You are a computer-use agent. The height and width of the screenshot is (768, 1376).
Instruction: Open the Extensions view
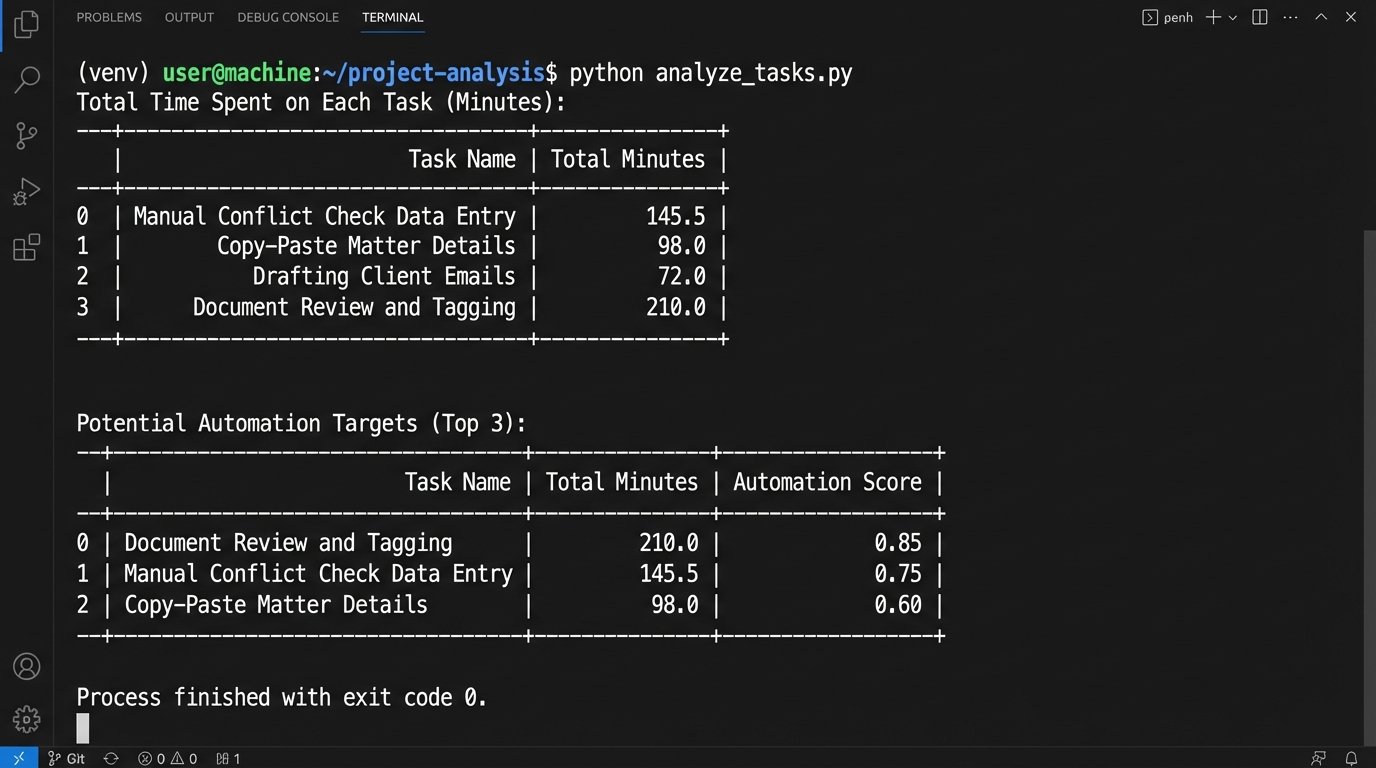click(26, 247)
